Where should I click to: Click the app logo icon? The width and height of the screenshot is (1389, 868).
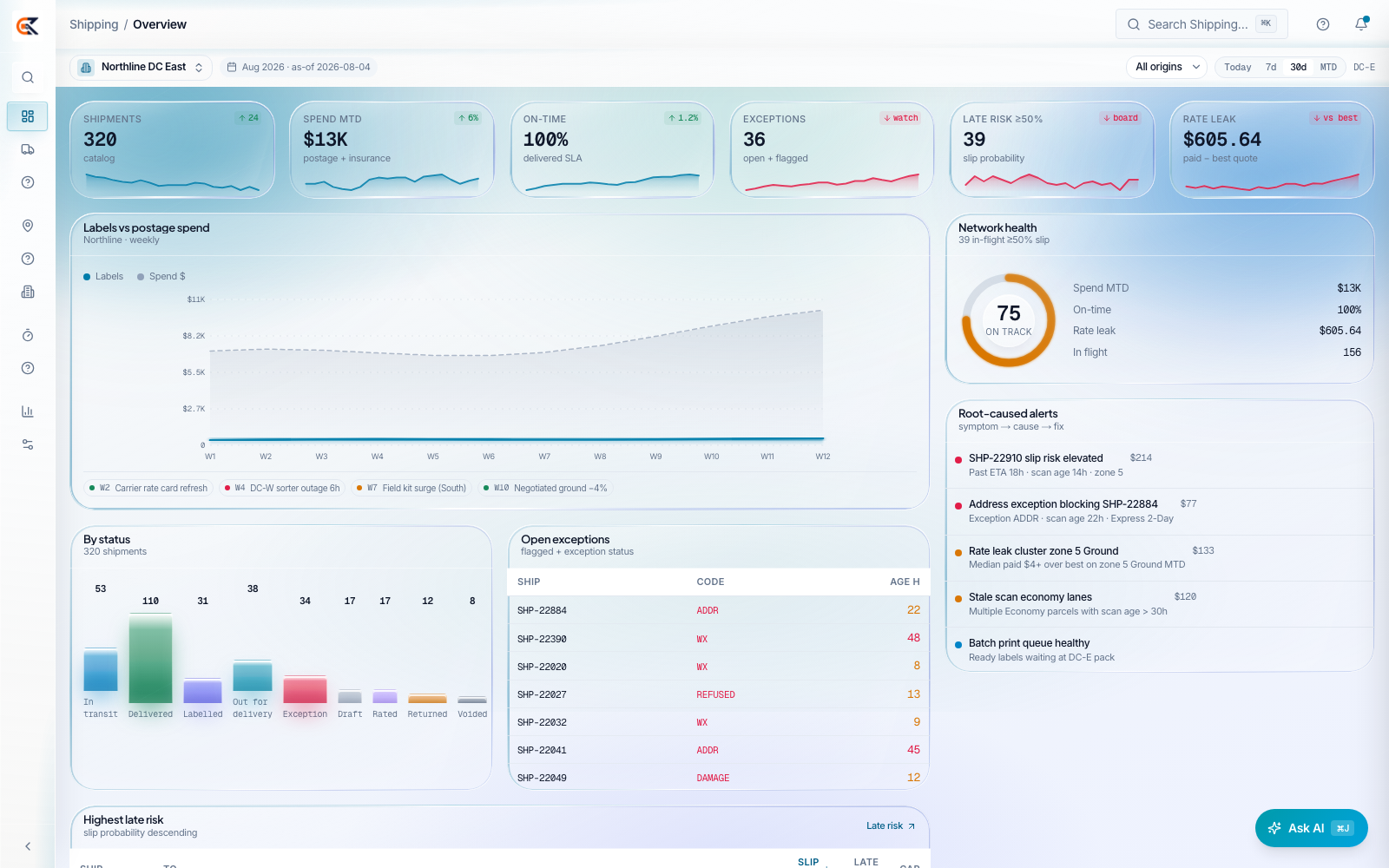click(x=28, y=26)
